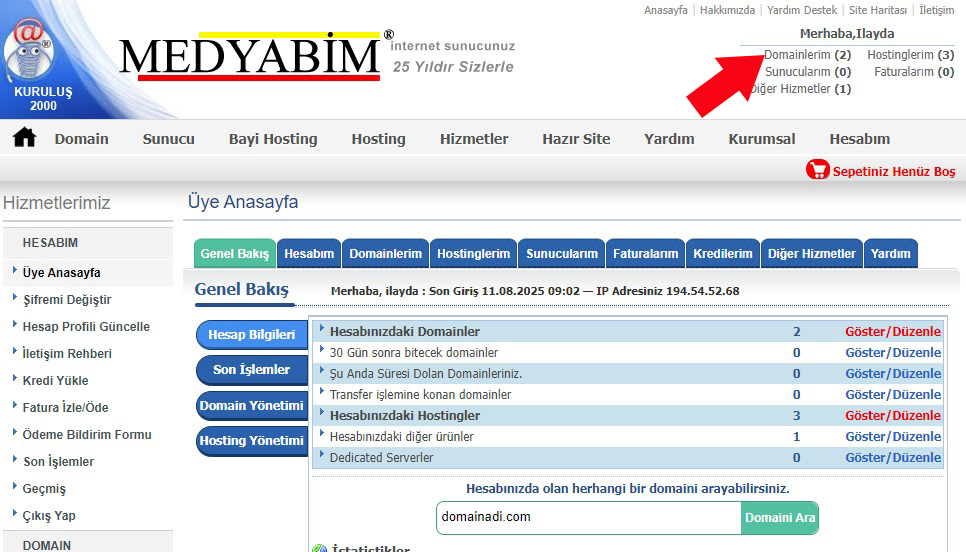Click Sunucularım (0) in the user panel
Viewport: 966px width, 552px height.
[808, 72]
